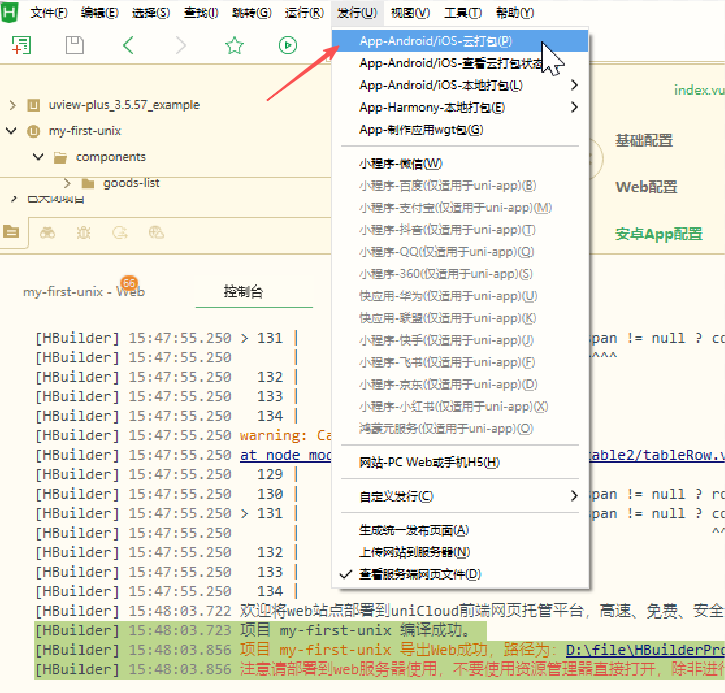Screen dimensions: 725x693
Task: Collapse the my-first-unix project chevron
Action: [11, 131]
